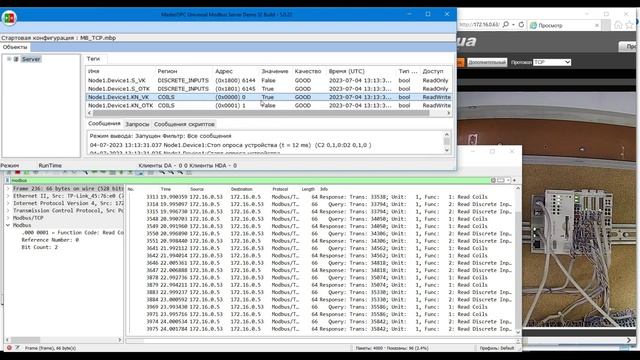Screen dimensions: 640x360
Task: Close the Просмотр browser tab
Action: [597, 25]
